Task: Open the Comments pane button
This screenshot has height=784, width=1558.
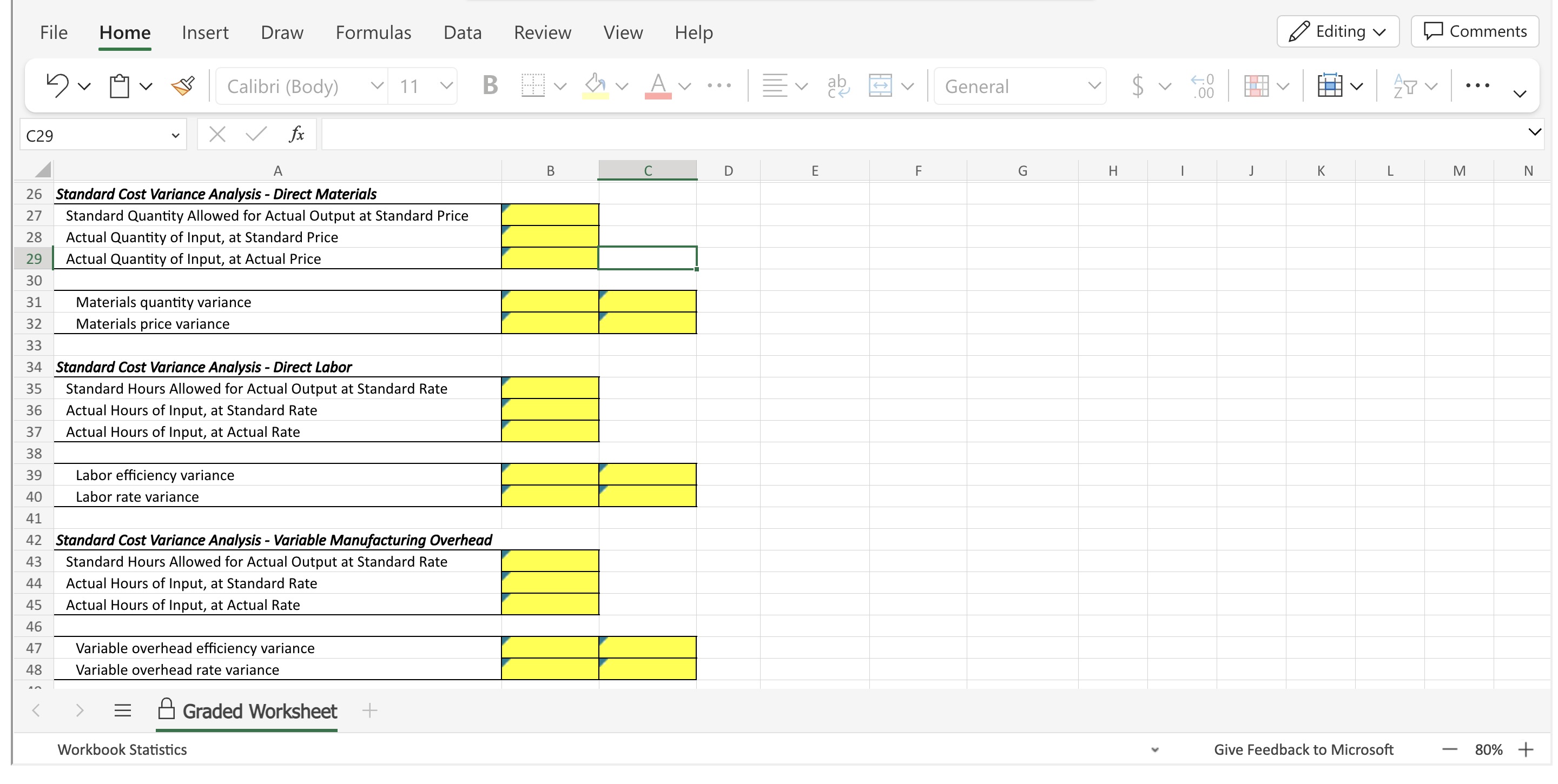Action: (1475, 31)
